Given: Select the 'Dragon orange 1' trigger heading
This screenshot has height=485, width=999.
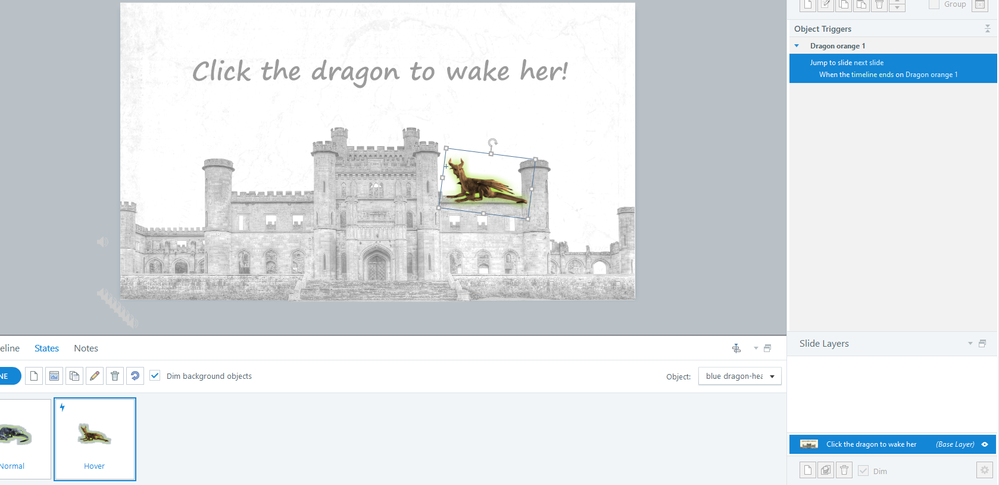Looking at the screenshot, I should [837, 46].
